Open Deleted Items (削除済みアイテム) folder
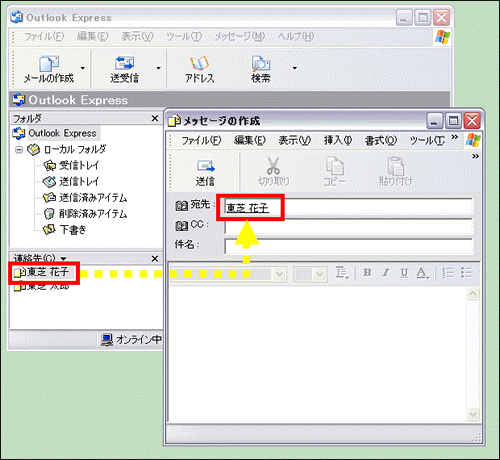Screen dimensions: 500x460 click(93, 213)
